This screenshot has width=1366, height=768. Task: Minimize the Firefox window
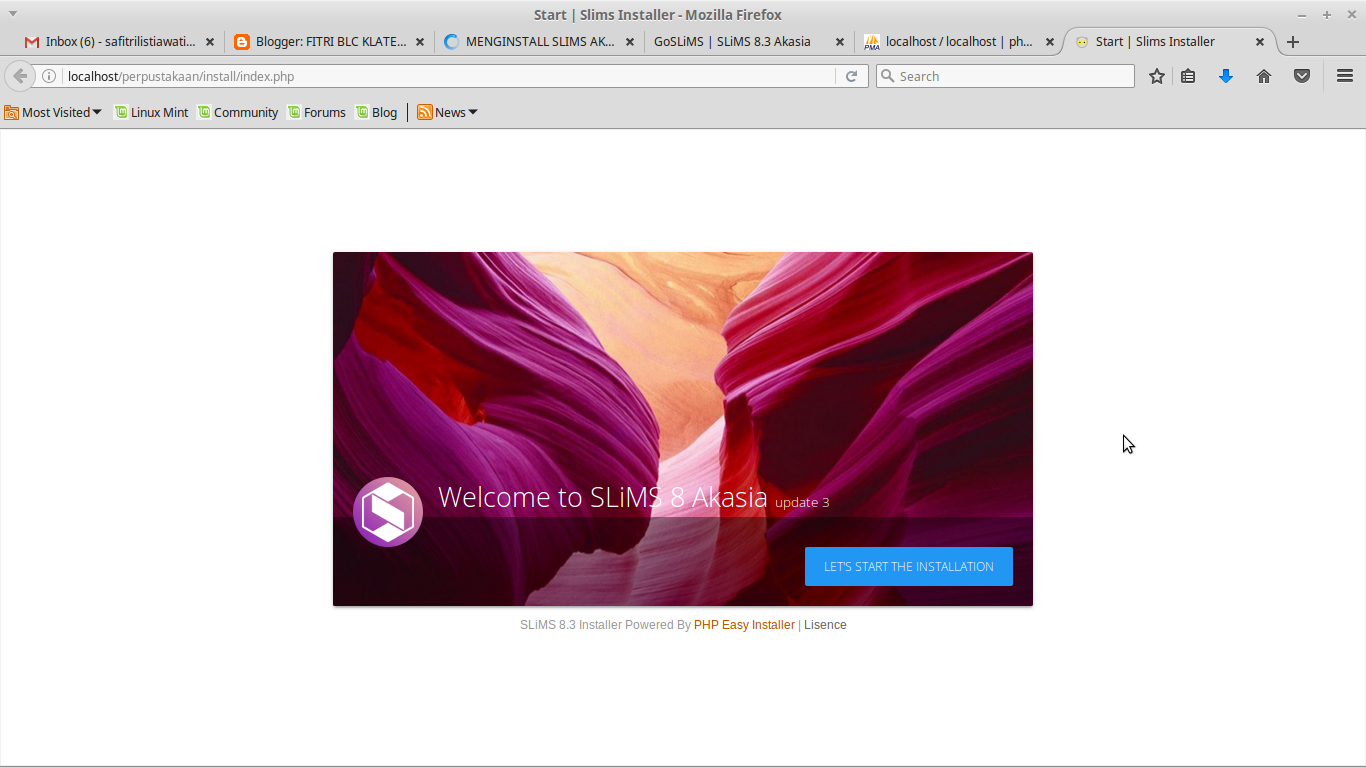click(x=1302, y=14)
